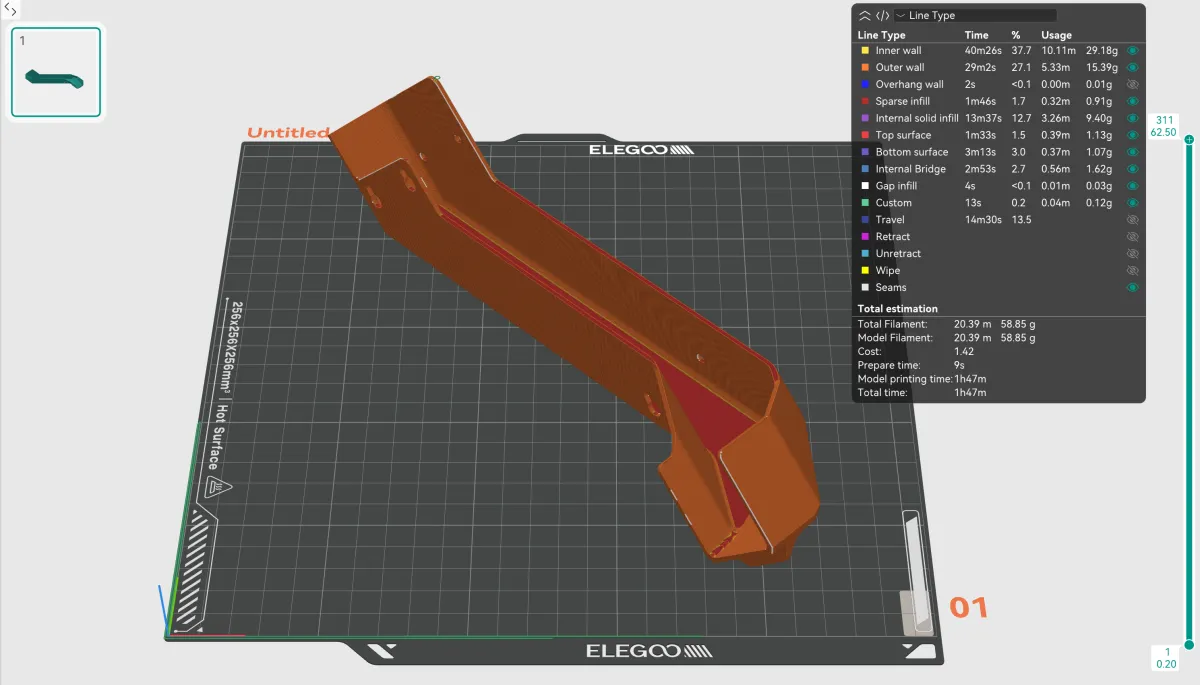Collapse the legend panel with double-chevron icon
Image resolution: width=1200 pixels, height=685 pixels.
[865, 16]
